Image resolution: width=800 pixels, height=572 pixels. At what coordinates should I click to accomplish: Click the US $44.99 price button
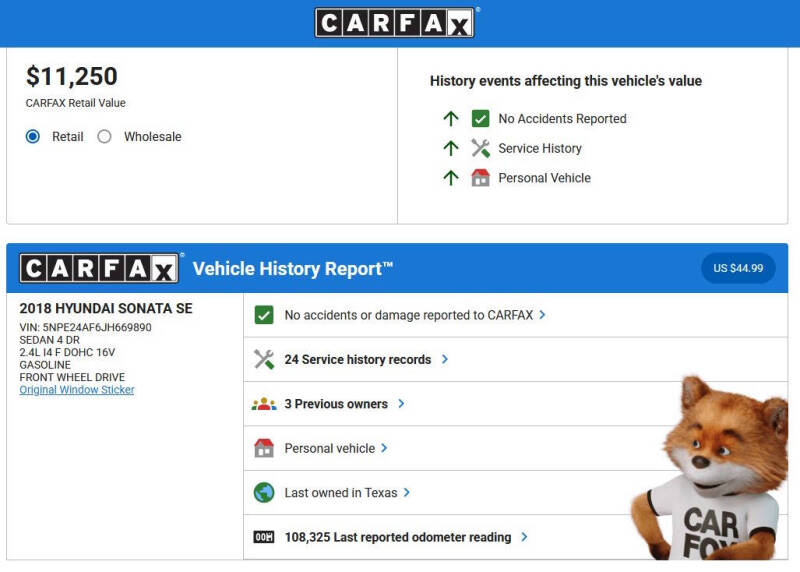(x=738, y=268)
